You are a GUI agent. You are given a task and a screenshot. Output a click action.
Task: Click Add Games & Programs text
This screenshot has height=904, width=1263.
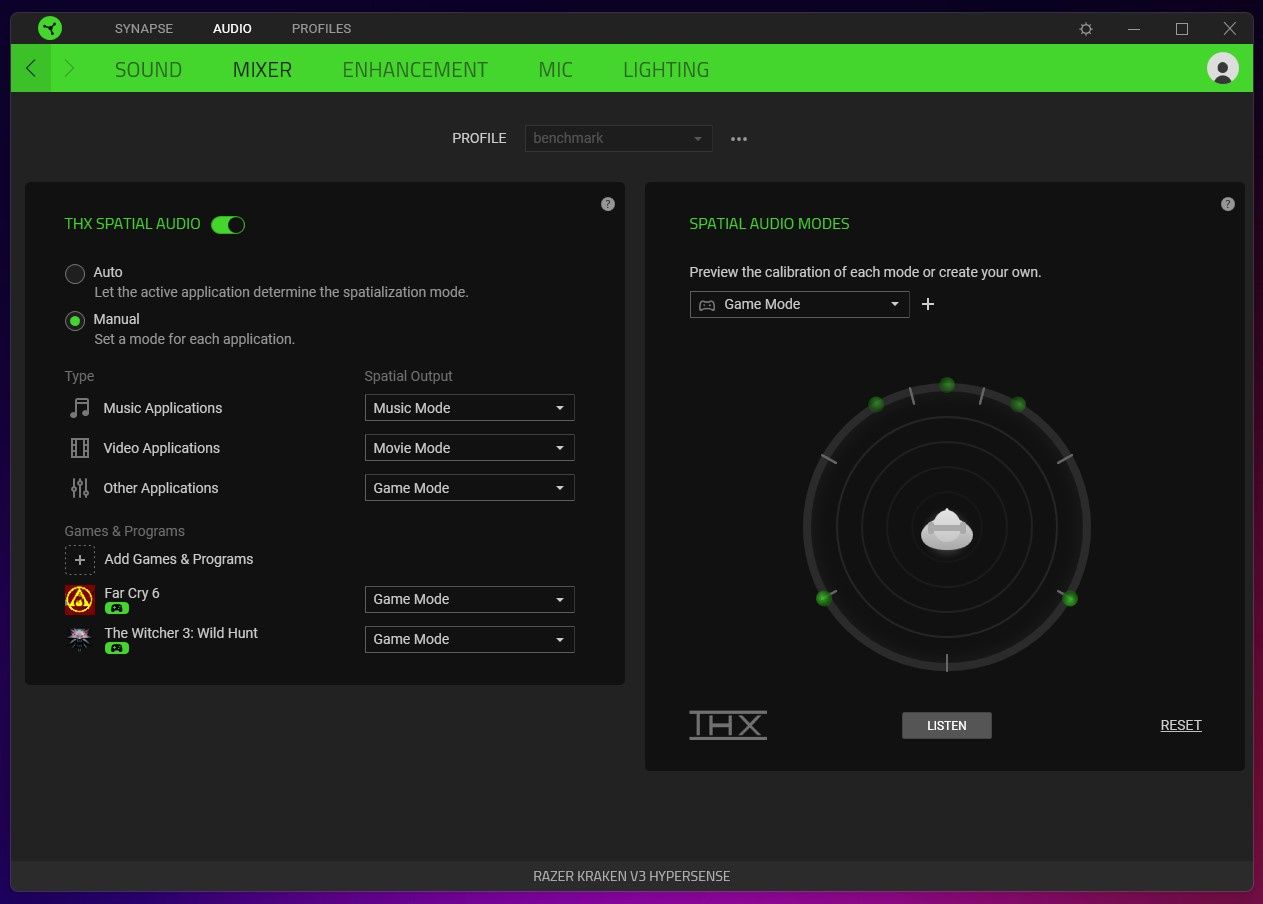pyautogui.click(x=179, y=559)
